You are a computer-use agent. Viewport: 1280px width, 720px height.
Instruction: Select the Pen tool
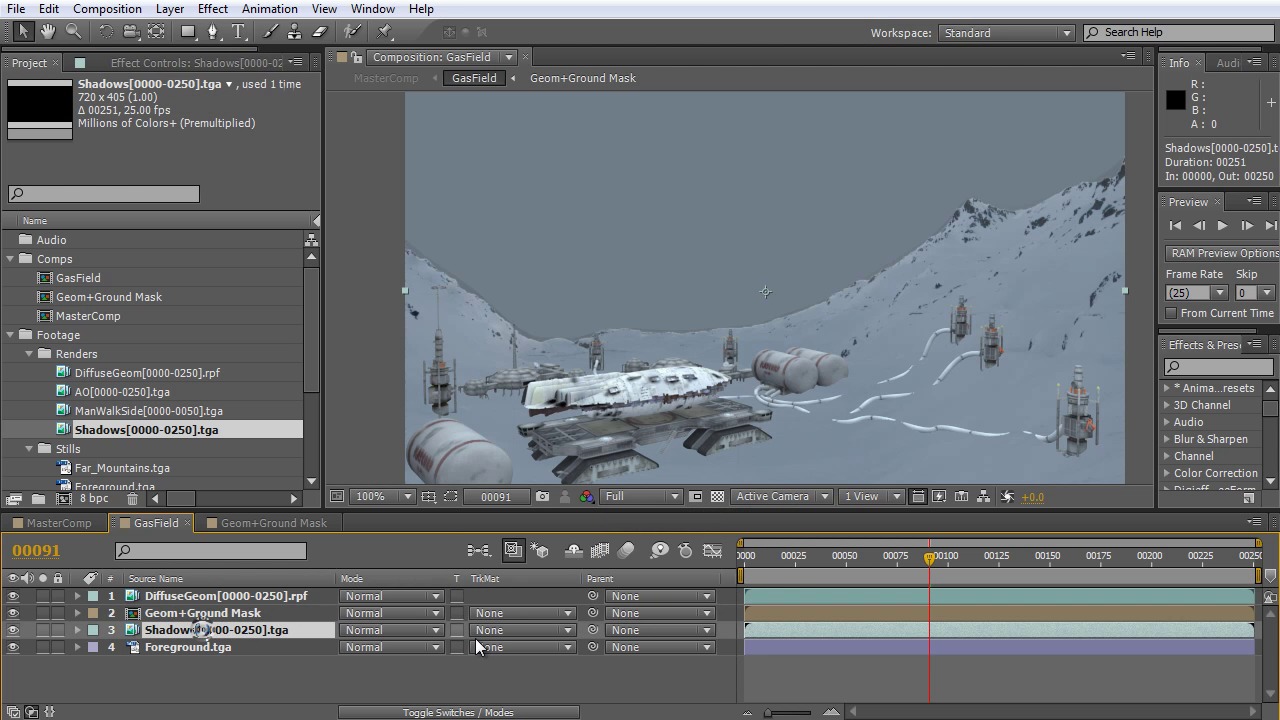pos(213,32)
